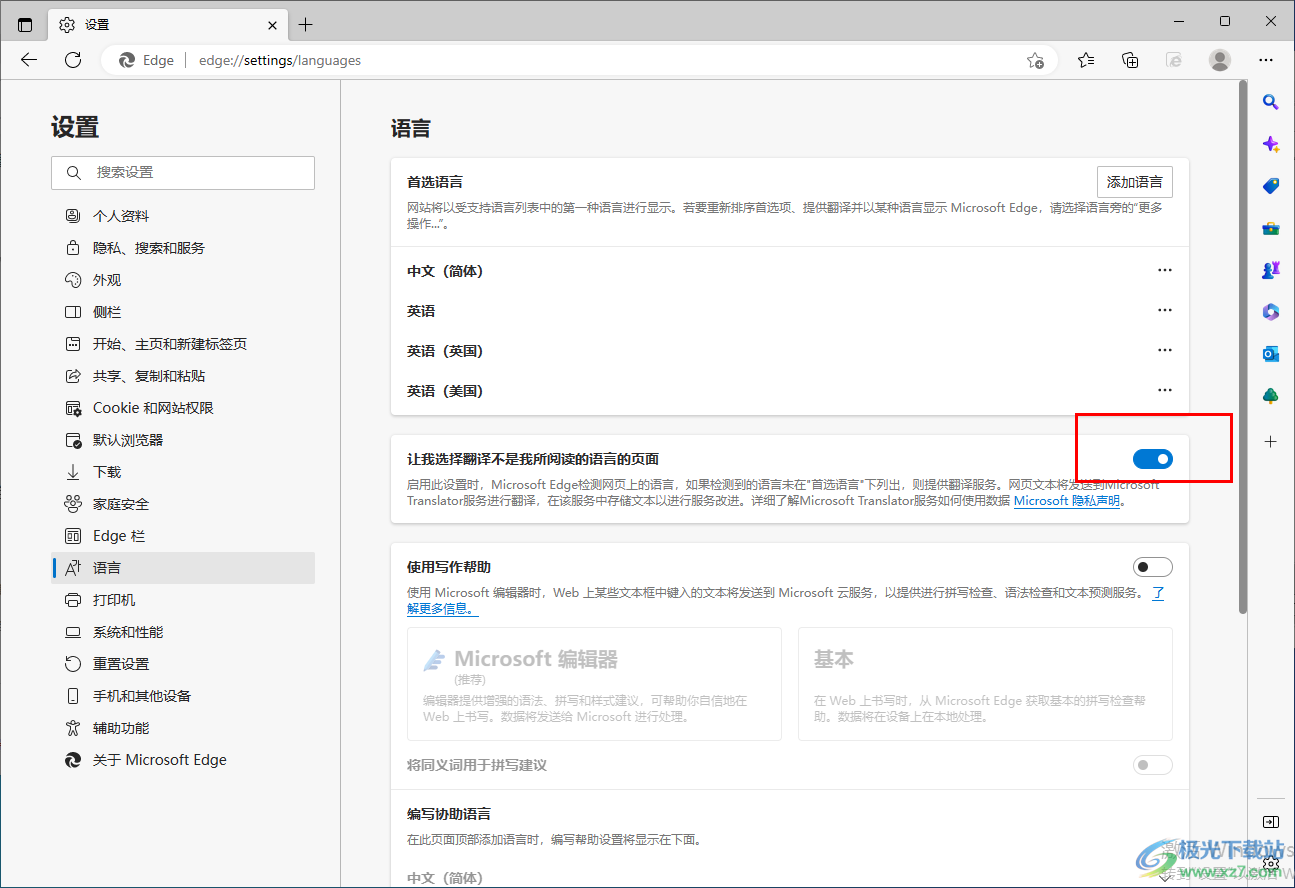Open the vertical tab actions menu icon
The image size is (1295, 888).
[25, 24]
